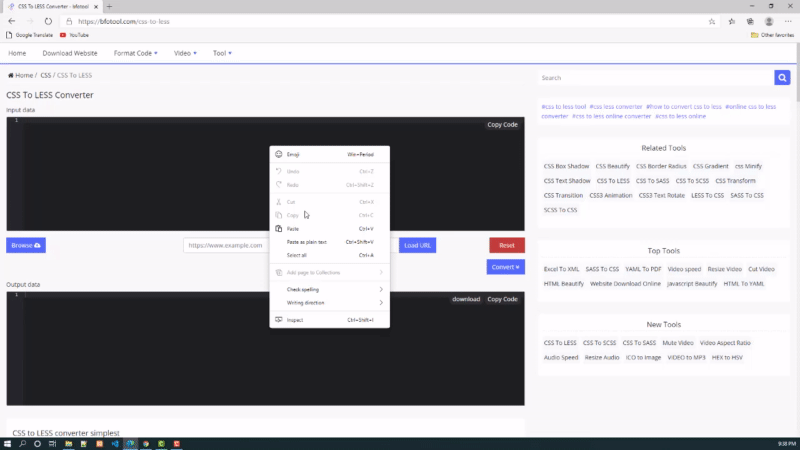The image size is (800, 450).
Task: Choose Select all in context menu
Action: click(297, 255)
